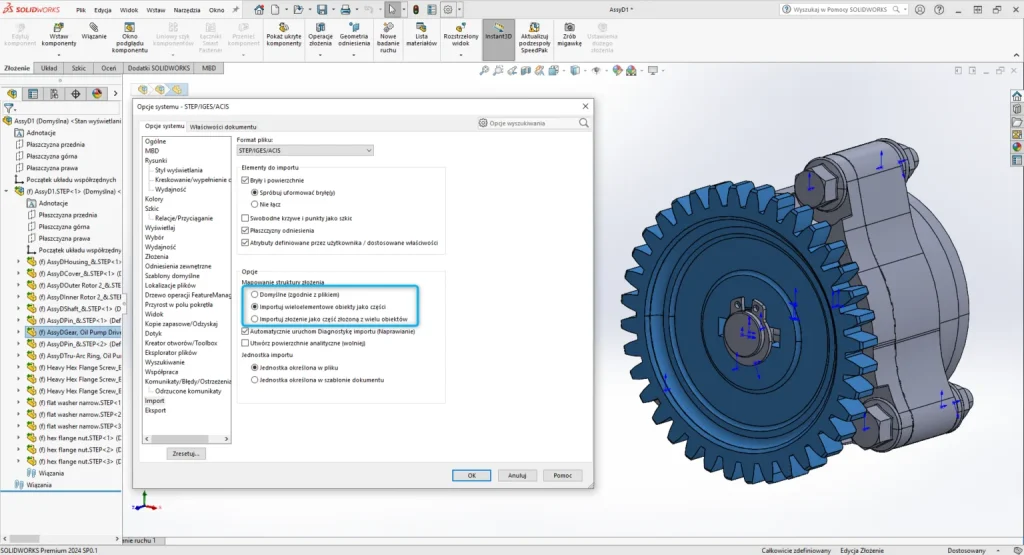Select AssyDShaft_&.STEP<1> tree item

click(78, 309)
